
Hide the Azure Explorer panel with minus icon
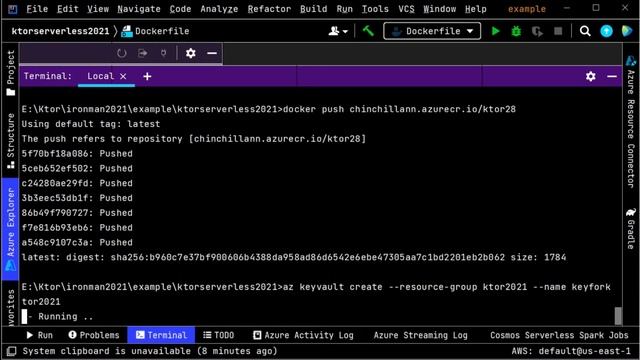click(x=212, y=53)
